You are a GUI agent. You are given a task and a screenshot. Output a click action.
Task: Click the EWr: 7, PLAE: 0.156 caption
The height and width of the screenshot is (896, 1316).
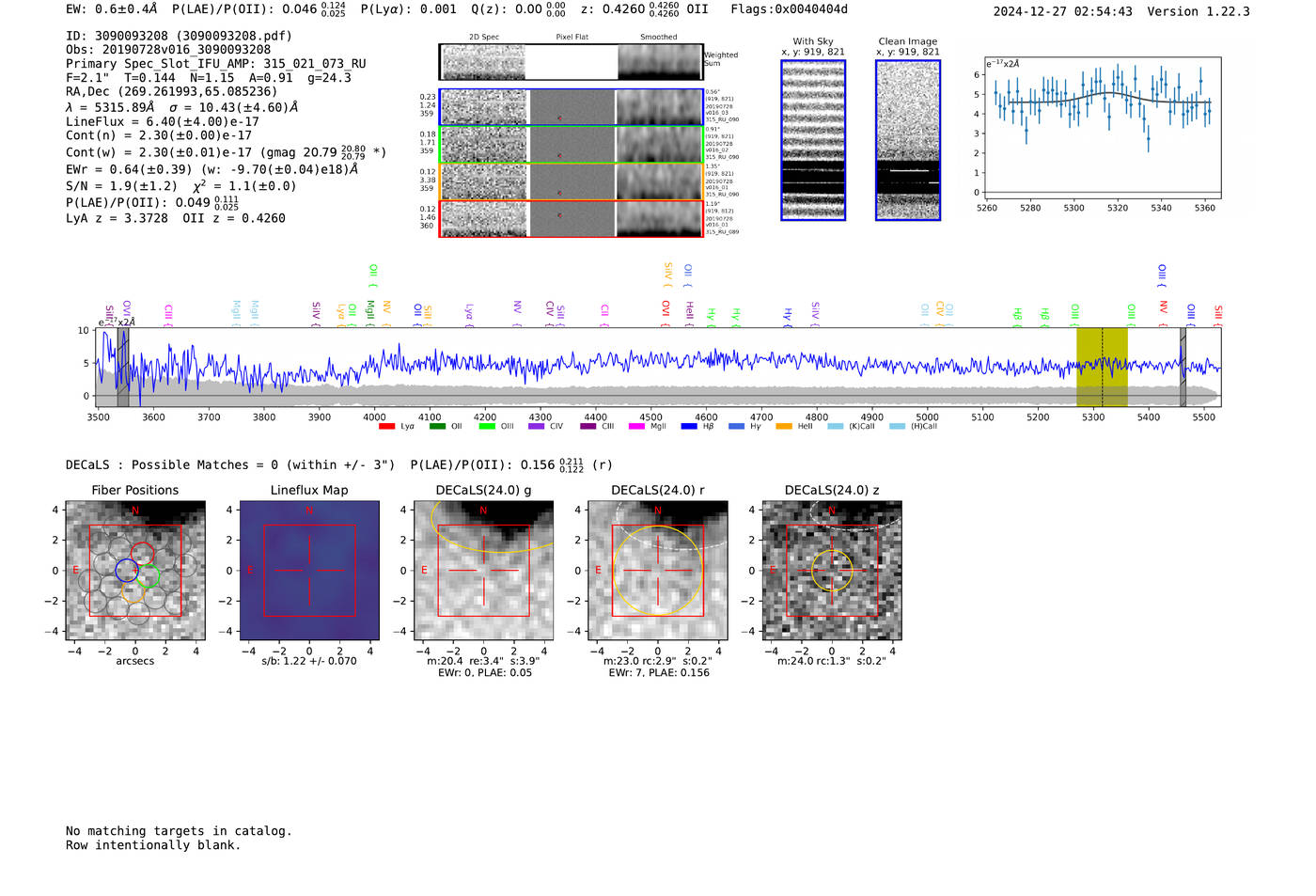pos(659,673)
